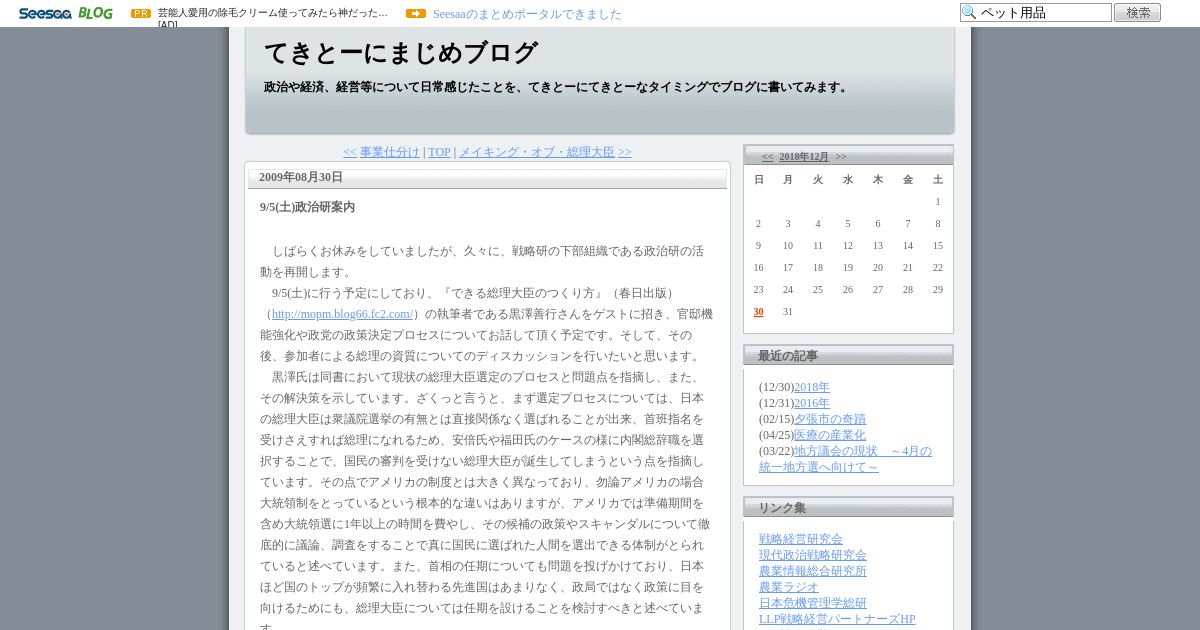
Task: Click calendar day 15
Action: click(x=938, y=246)
